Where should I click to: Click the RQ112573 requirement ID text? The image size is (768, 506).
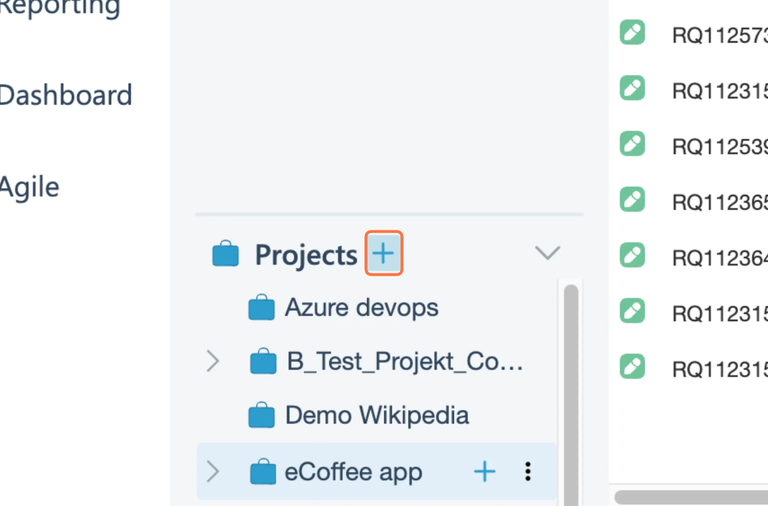coord(719,36)
